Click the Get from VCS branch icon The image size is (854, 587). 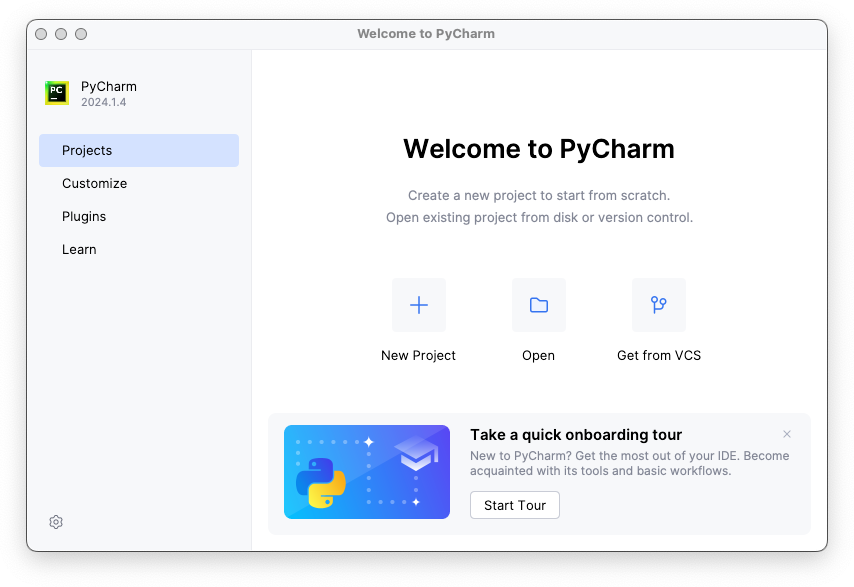click(658, 305)
